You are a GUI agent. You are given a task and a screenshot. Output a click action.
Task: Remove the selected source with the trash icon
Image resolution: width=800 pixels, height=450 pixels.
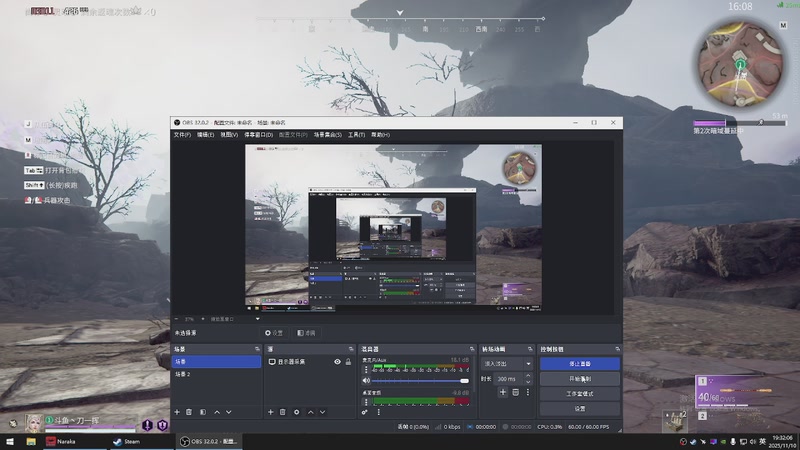click(x=283, y=412)
